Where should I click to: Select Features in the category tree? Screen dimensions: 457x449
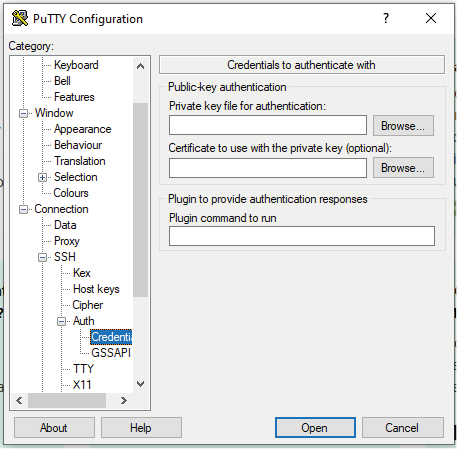coord(74,97)
